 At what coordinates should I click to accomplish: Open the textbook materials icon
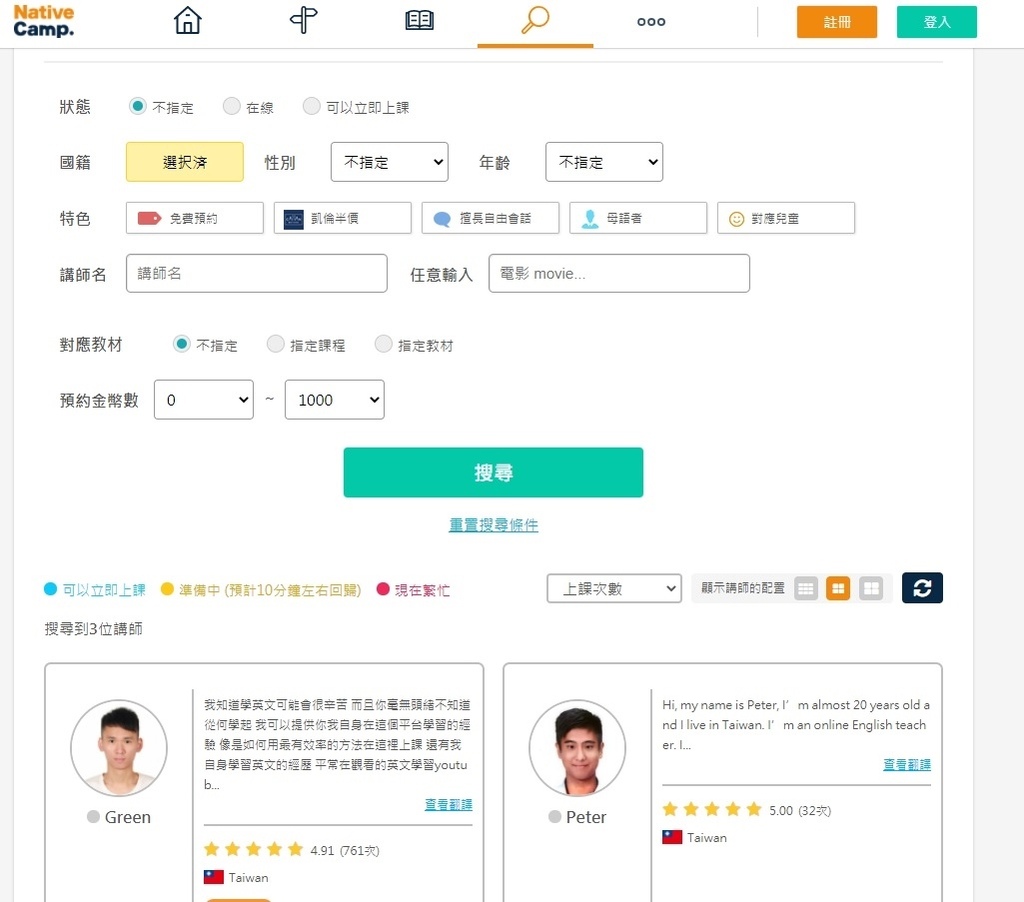pos(419,20)
